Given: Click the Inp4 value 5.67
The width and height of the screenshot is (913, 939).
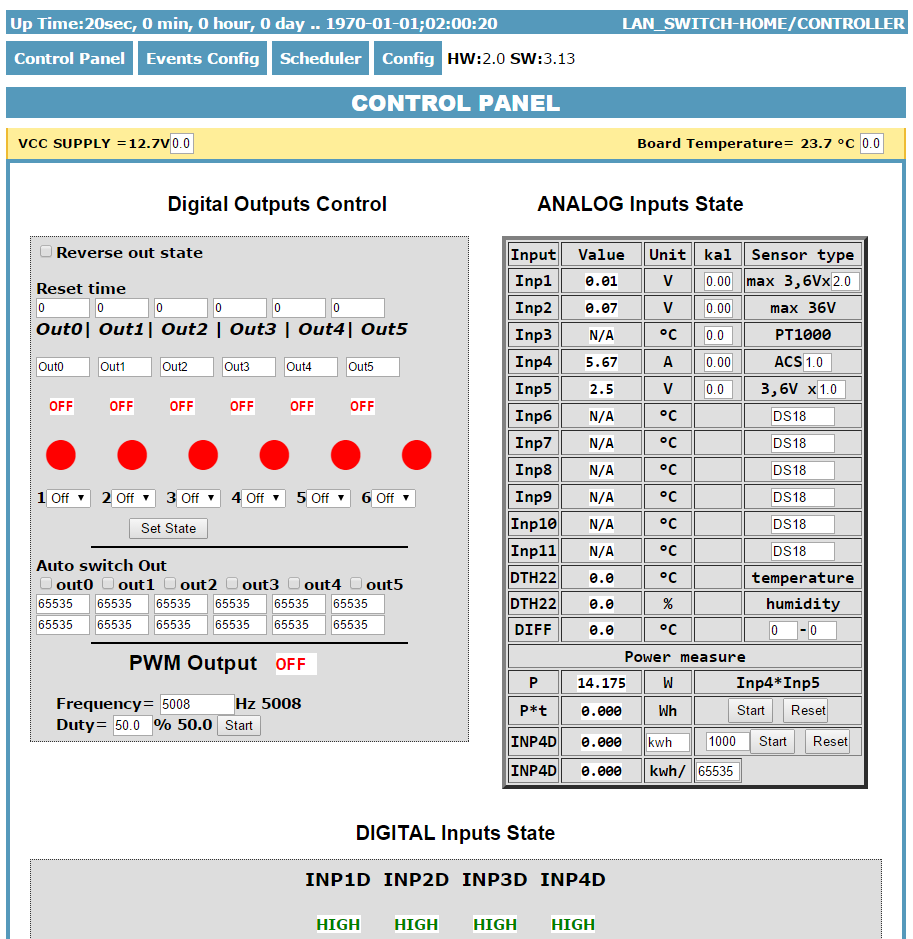Looking at the screenshot, I should click(601, 362).
